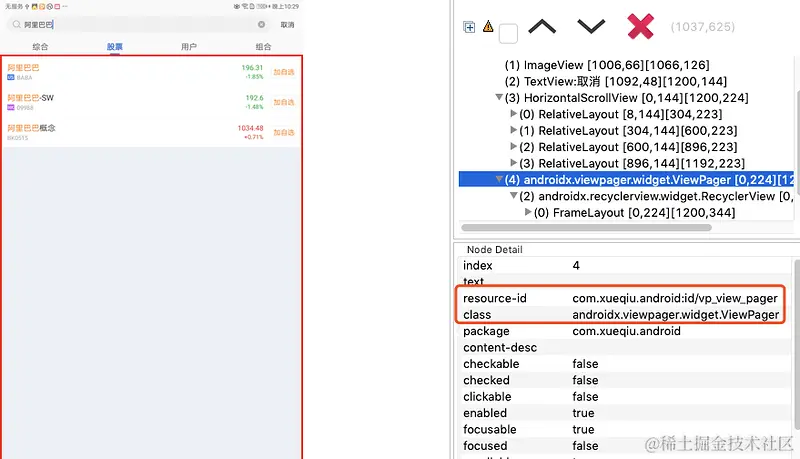Select the TextView:取消 tree node
Screen dimensions: 800x459
(x=616, y=82)
